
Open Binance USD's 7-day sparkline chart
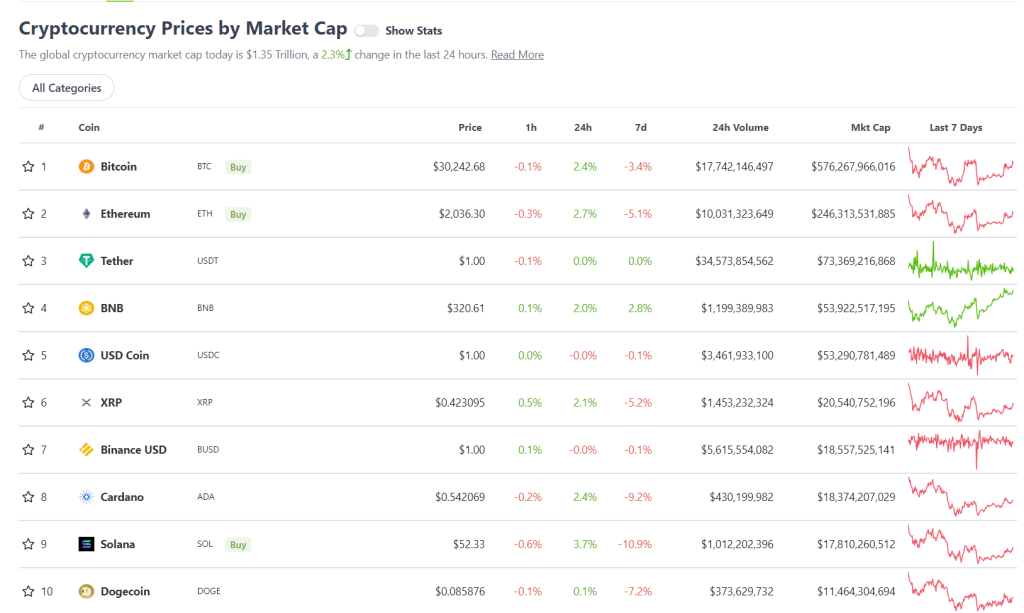point(961,449)
